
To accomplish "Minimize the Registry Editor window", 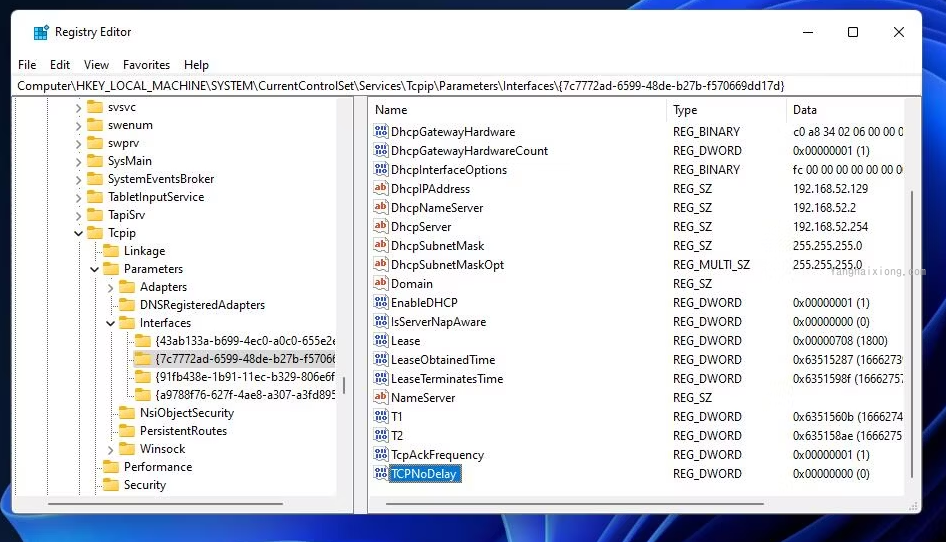I will pyautogui.click(x=808, y=32).
